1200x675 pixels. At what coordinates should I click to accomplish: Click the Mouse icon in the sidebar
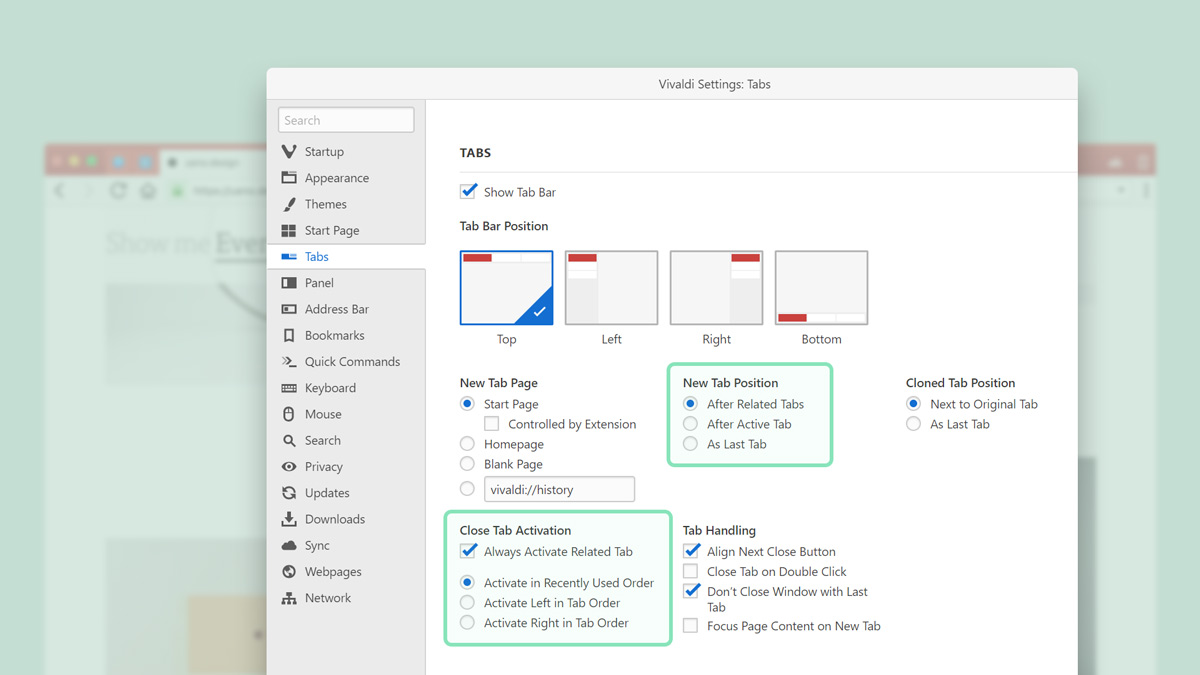pyautogui.click(x=289, y=414)
